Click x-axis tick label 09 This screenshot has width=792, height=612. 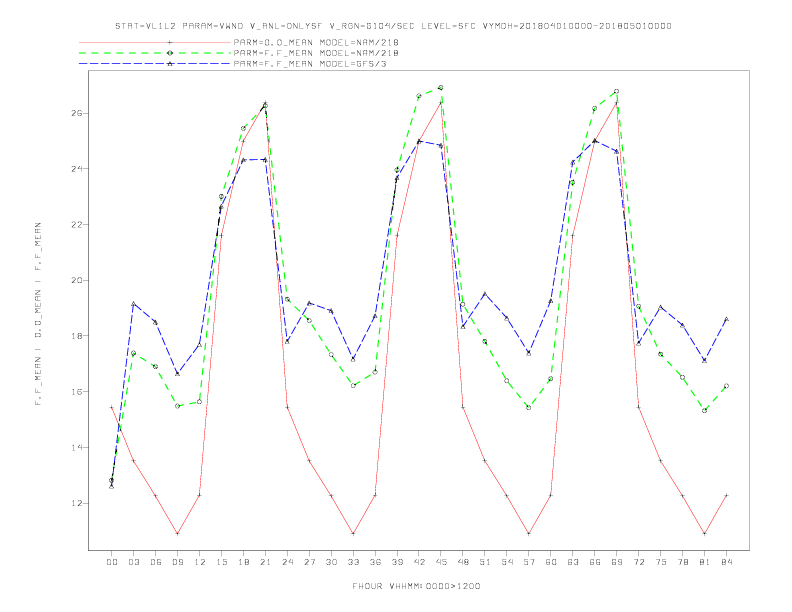[x=177, y=562]
